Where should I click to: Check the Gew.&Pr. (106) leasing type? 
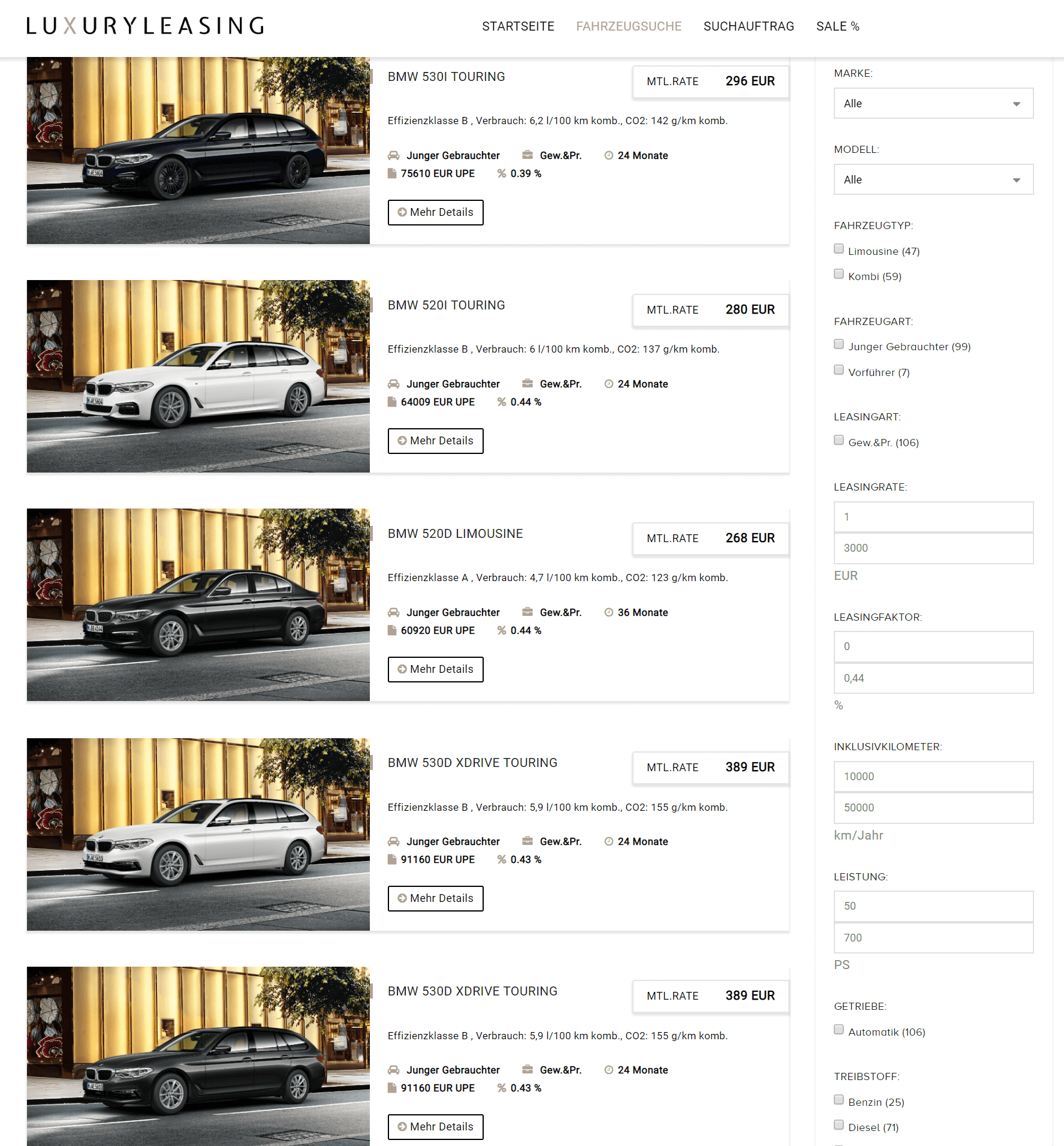(x=839, y=440)
